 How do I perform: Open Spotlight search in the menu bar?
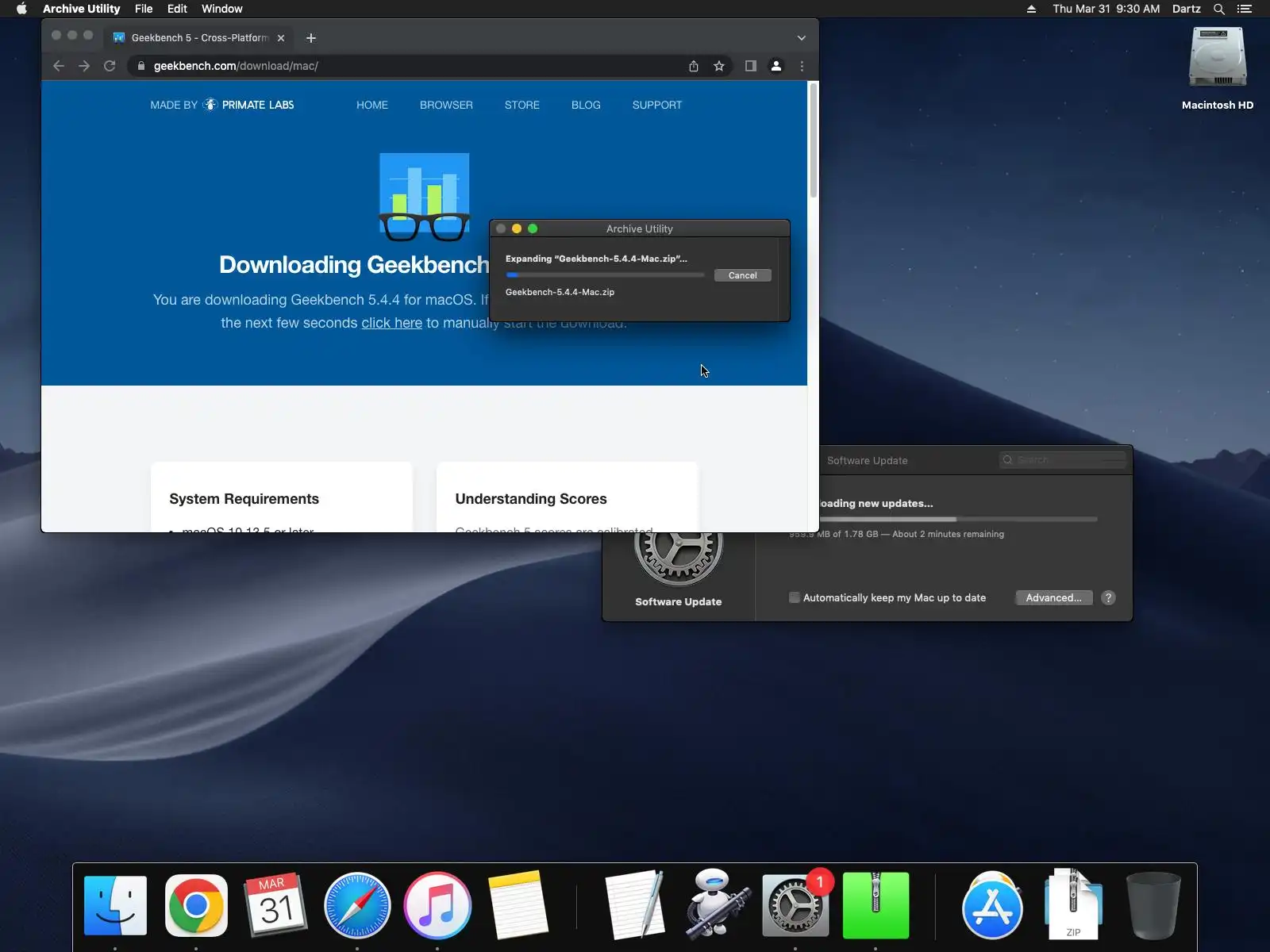click(x=1219, y=9)
